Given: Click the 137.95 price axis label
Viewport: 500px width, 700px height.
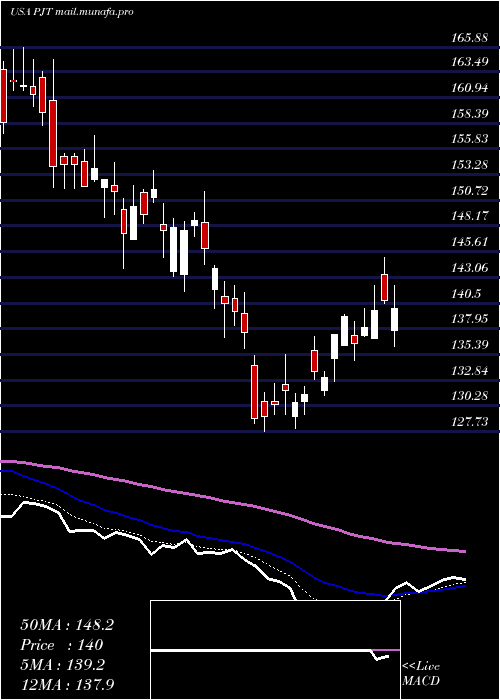Looking at the screenshot, I should [469, 319].
